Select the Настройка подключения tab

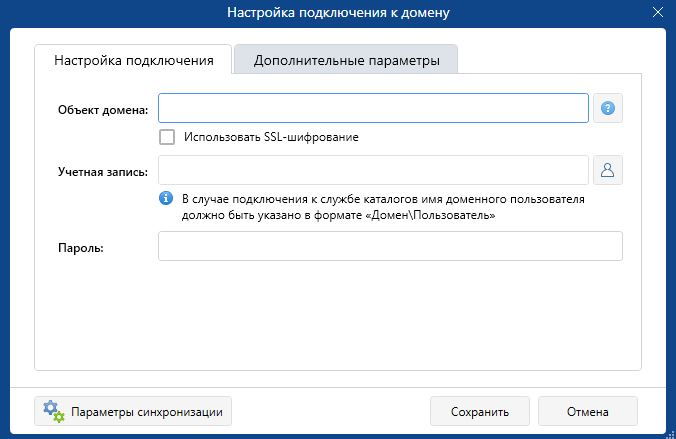click(134, 60)
